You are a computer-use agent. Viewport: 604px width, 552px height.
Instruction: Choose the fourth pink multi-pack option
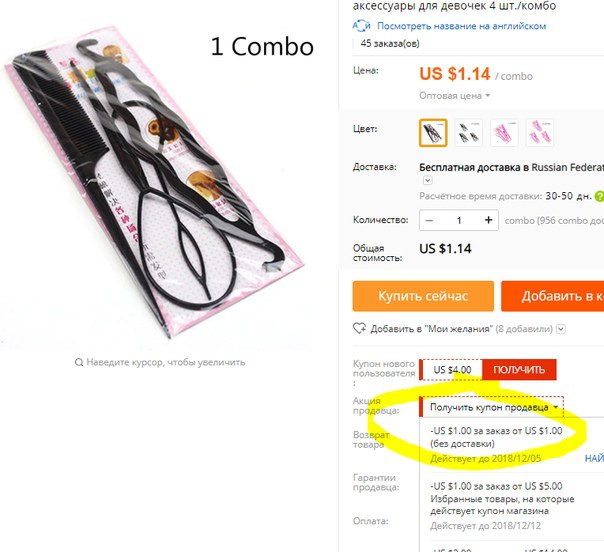point(540,133)
